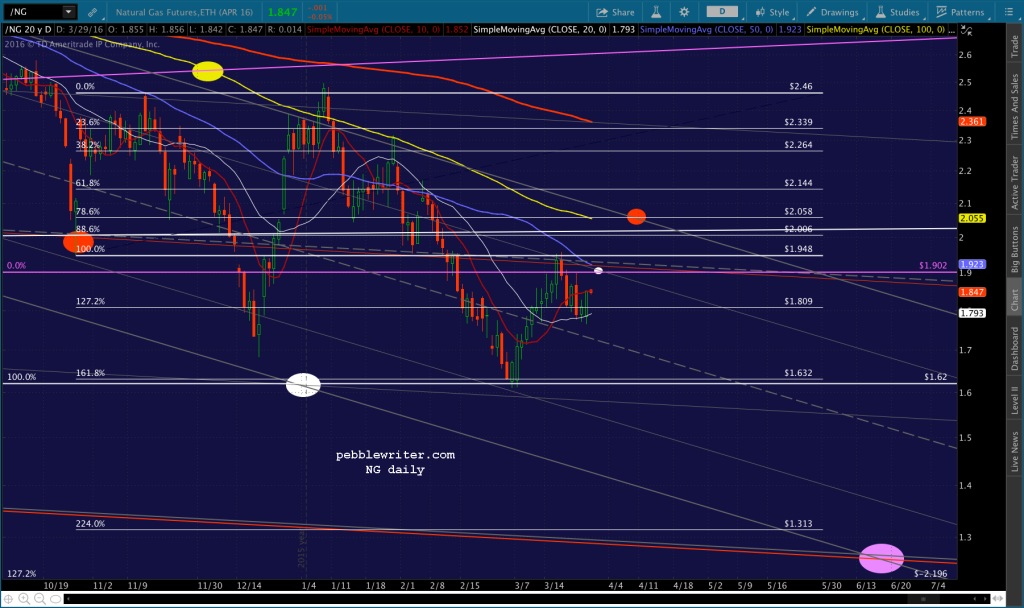Open the Big Buttons side tab
Screen dimensions: 1024x608
tap(1015, 249)
